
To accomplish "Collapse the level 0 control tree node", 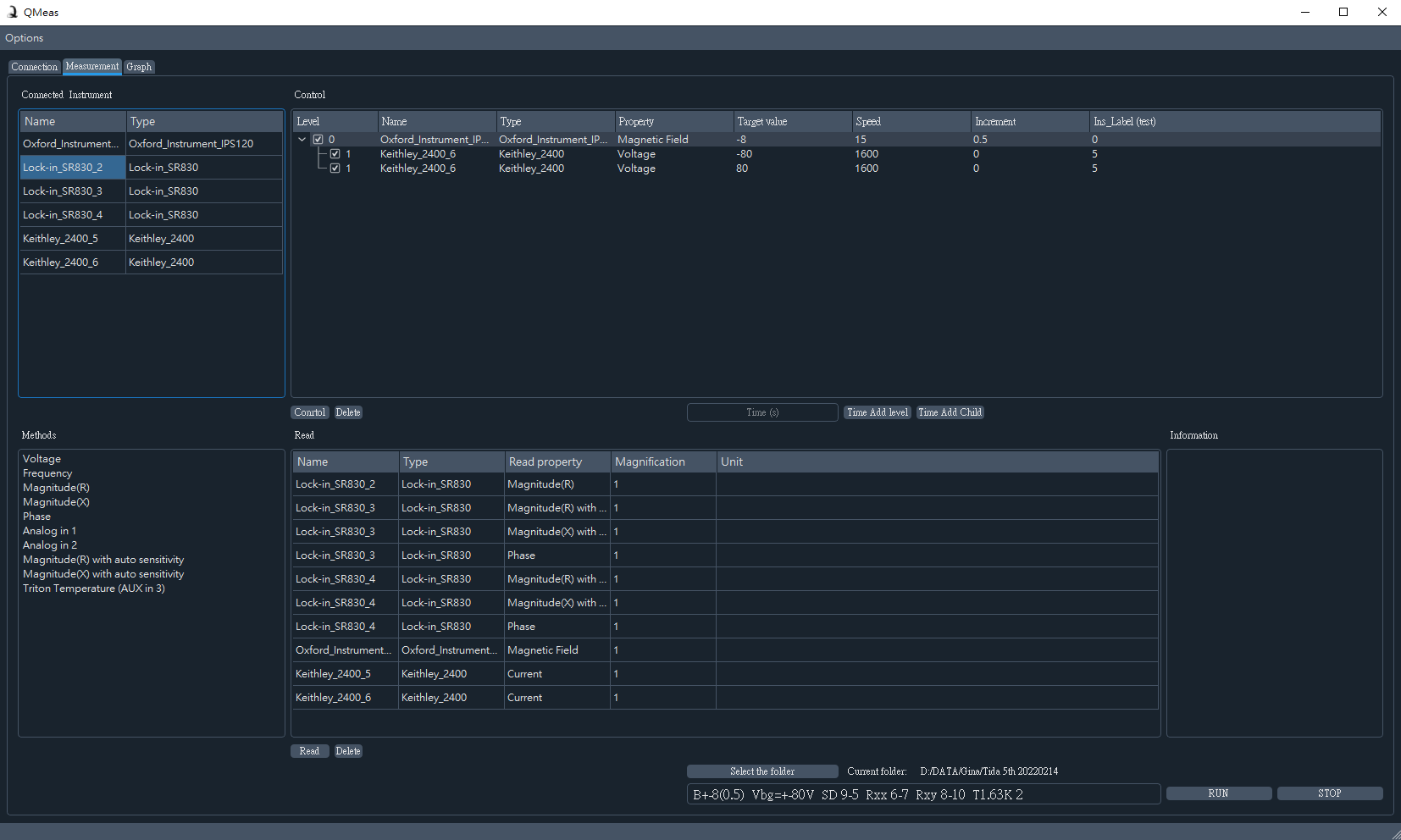I will 302,140.
